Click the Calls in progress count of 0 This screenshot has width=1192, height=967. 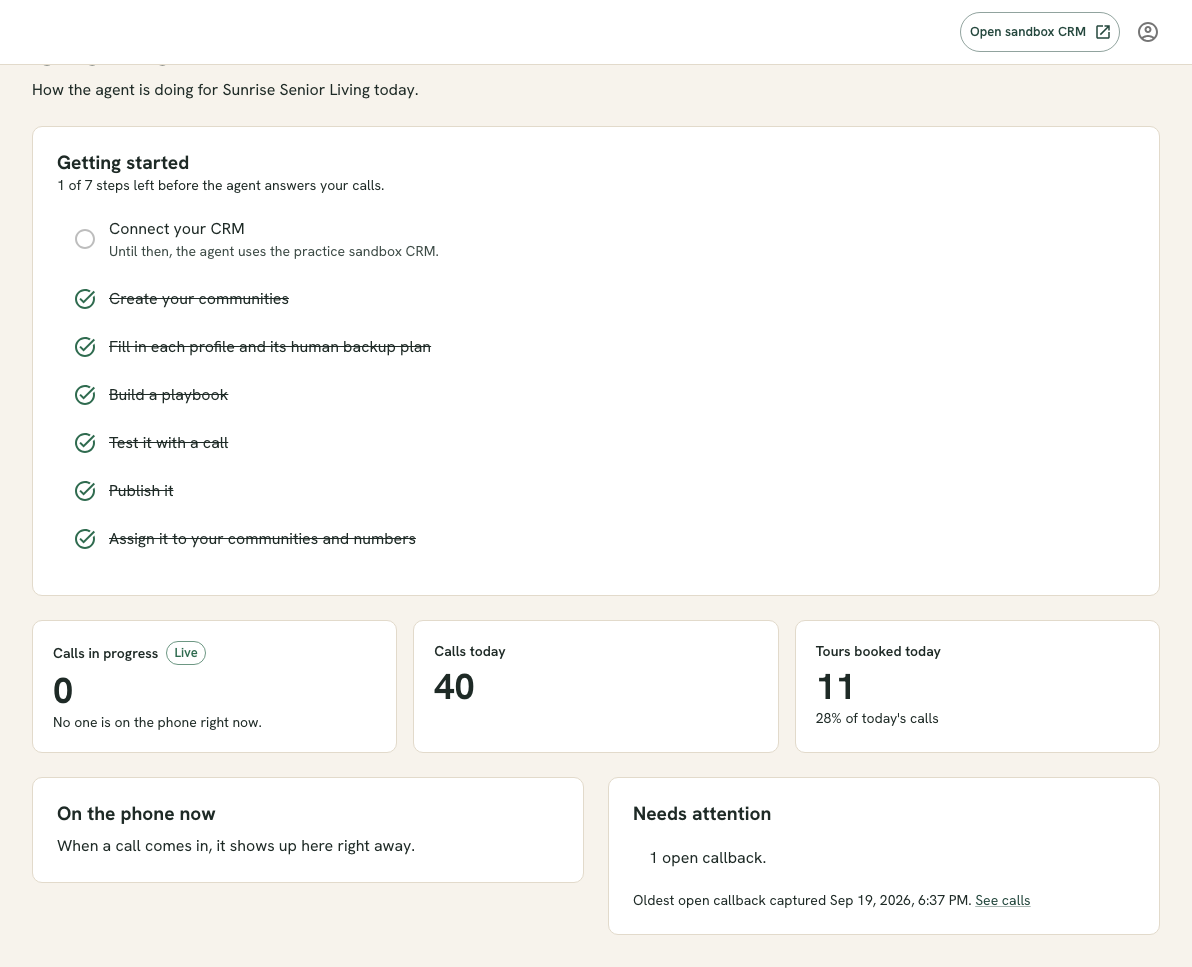tap(63, 691)
